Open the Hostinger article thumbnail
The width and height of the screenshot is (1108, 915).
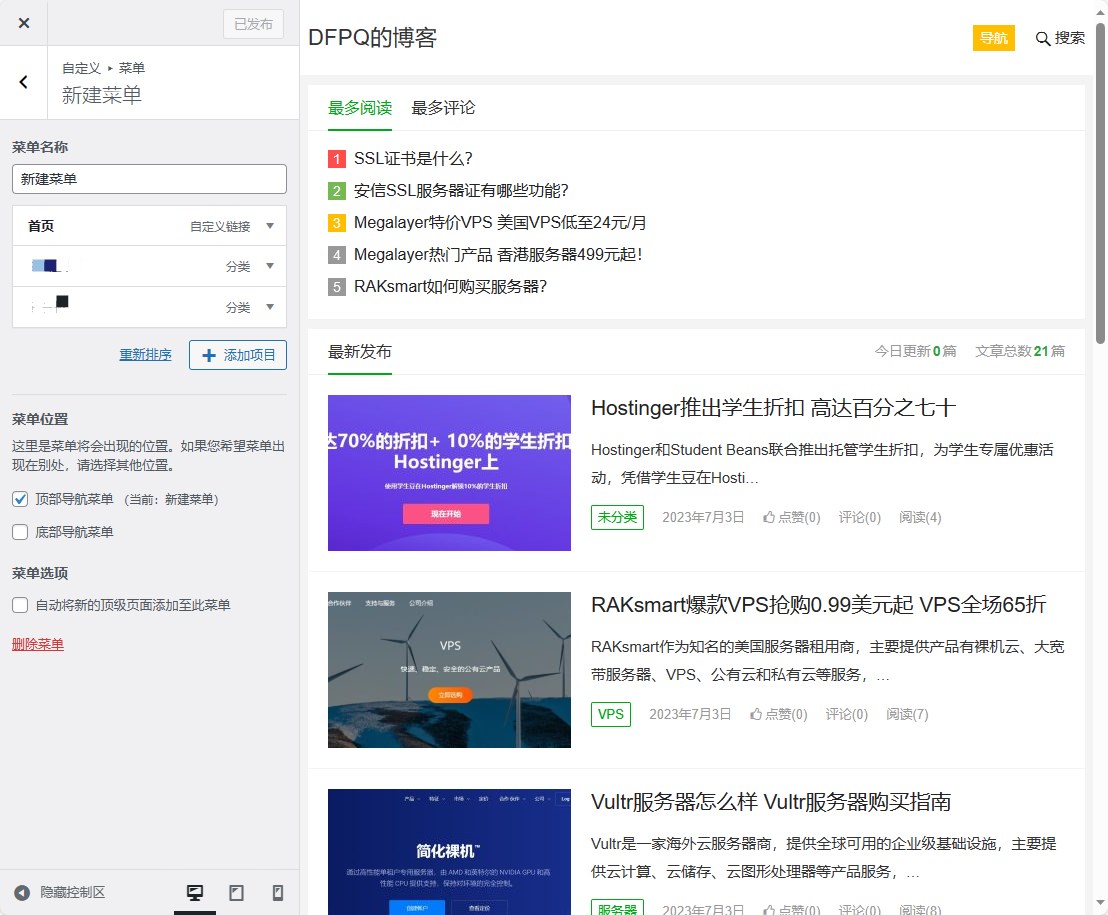449,473
